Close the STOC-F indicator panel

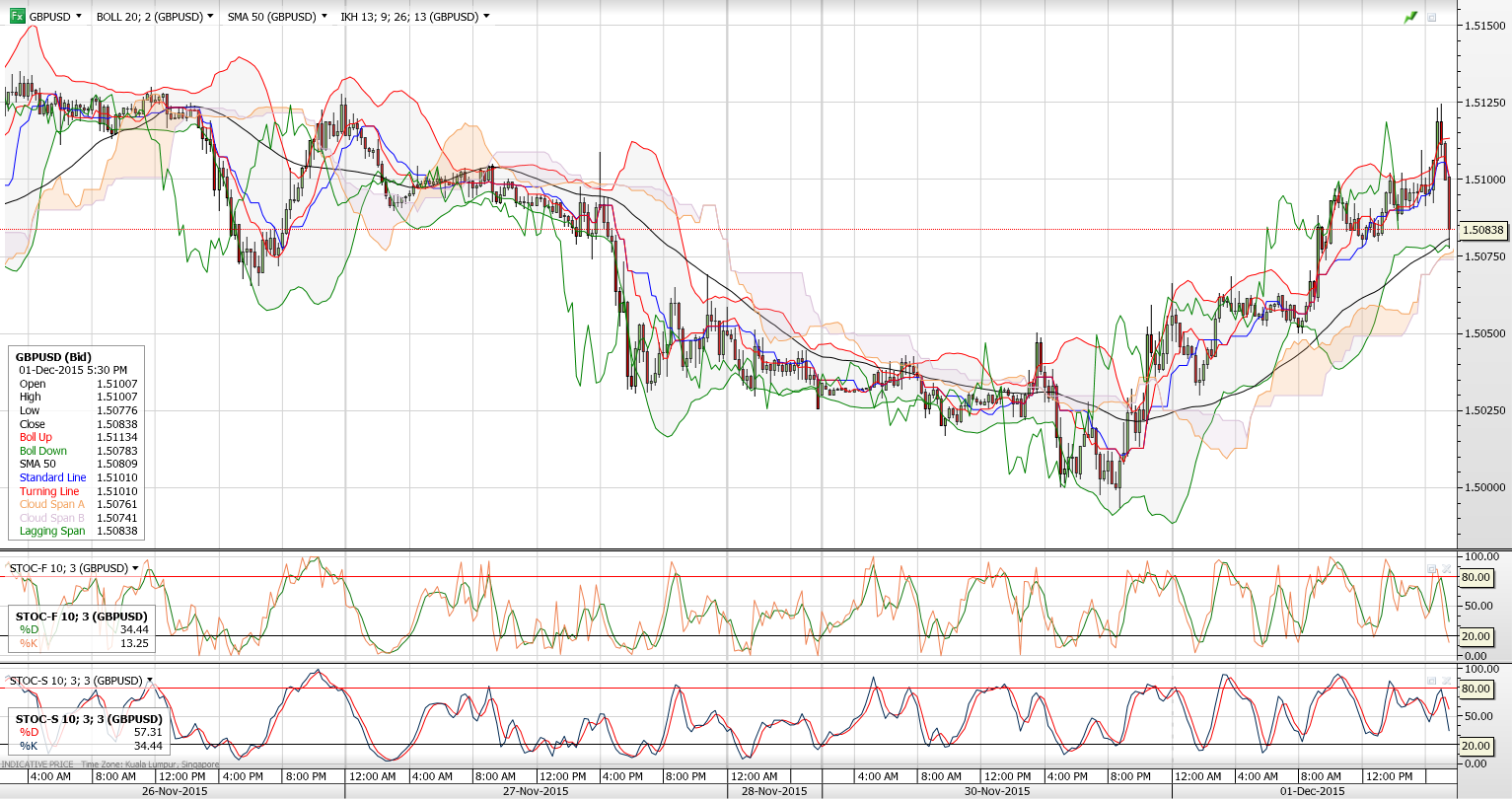point(1447,569)
